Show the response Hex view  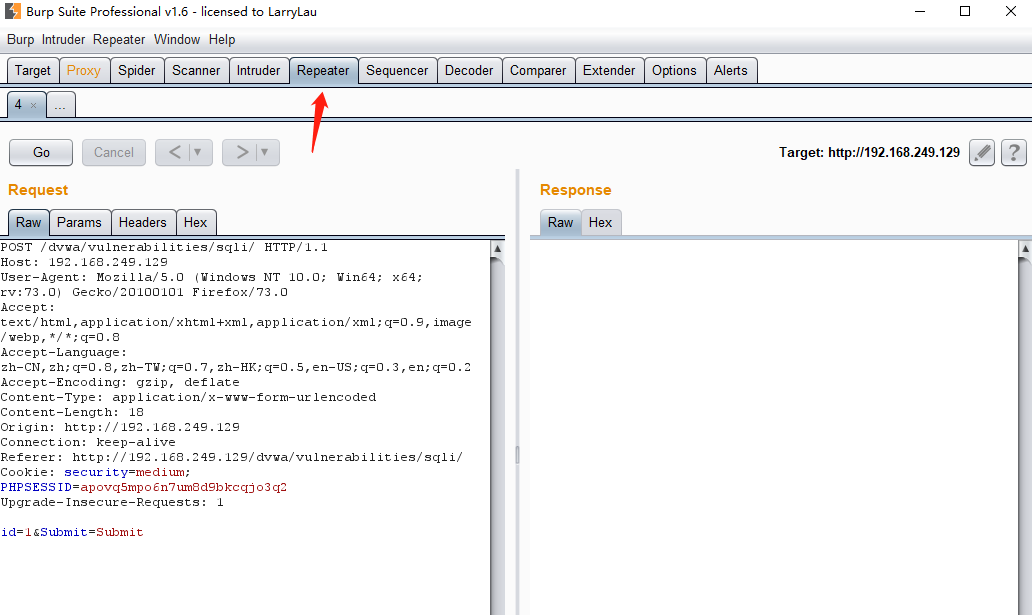pyautogui.click(x=600, y=222)
